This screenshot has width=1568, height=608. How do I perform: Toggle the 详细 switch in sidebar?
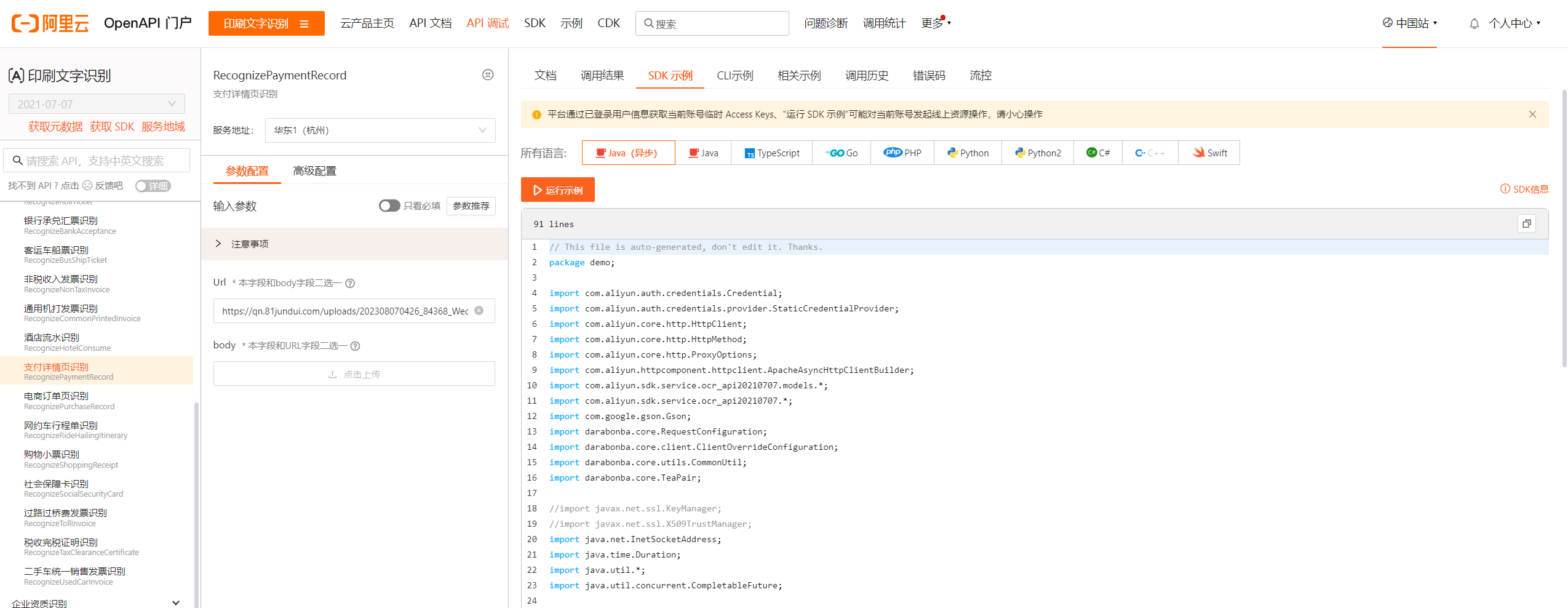[x=153, y=186]
